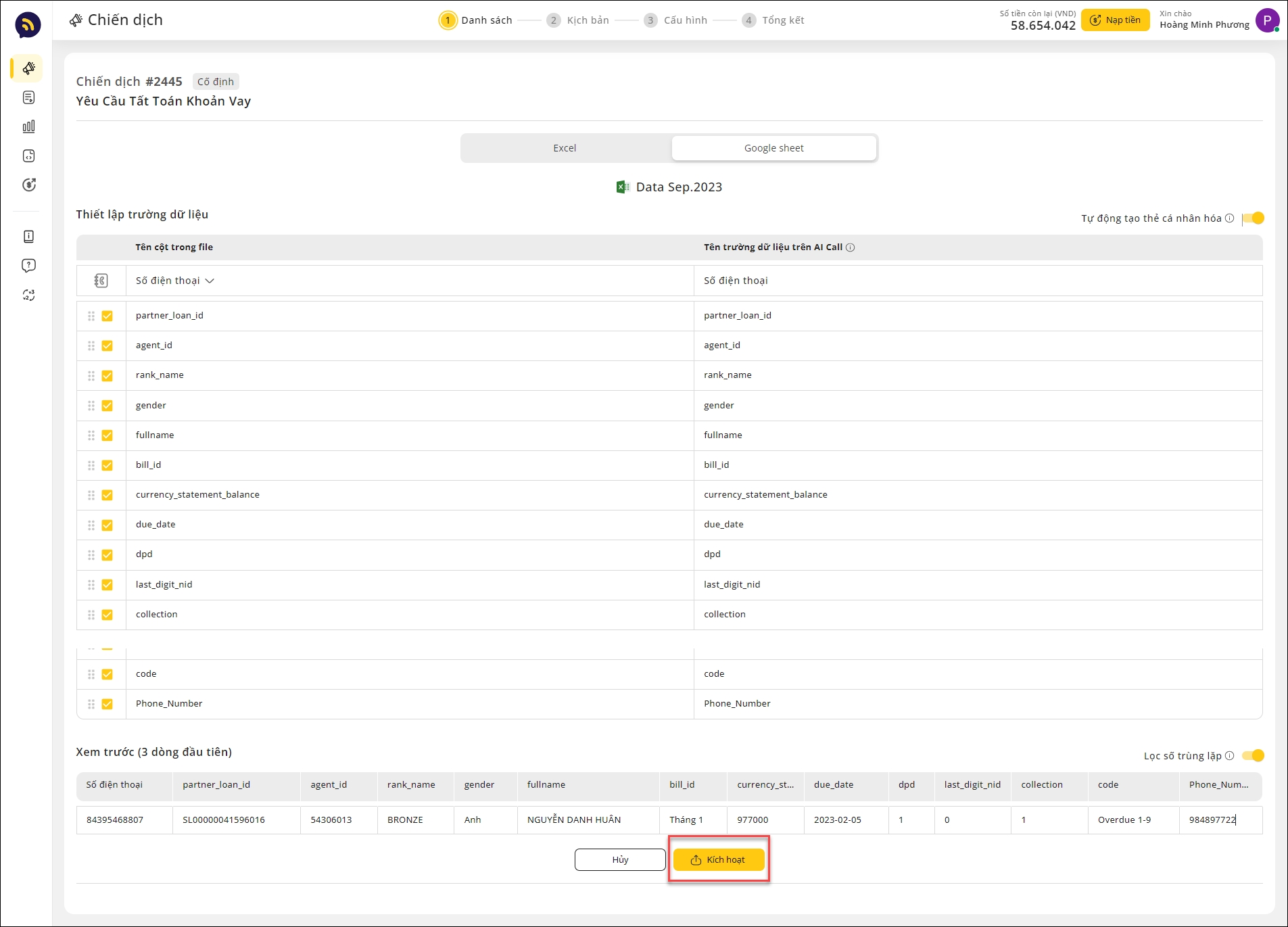
Task: Uncheck the partner_loan_id checkbox
Action: pyautogui.click(x=107, y=316)
